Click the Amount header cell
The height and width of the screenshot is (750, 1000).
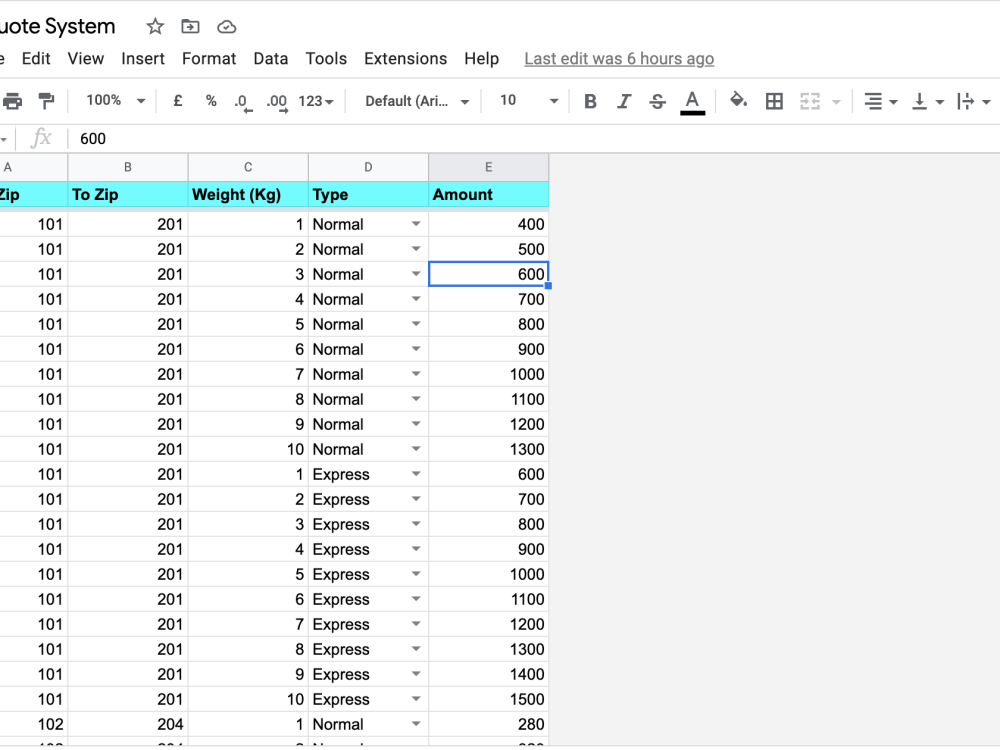[x=489, y=195]
